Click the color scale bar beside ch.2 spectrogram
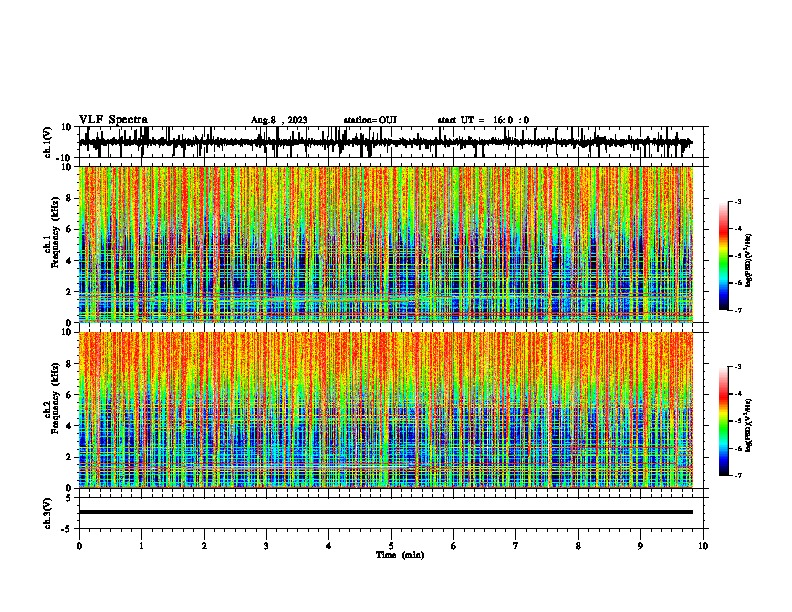 [723, 421]
